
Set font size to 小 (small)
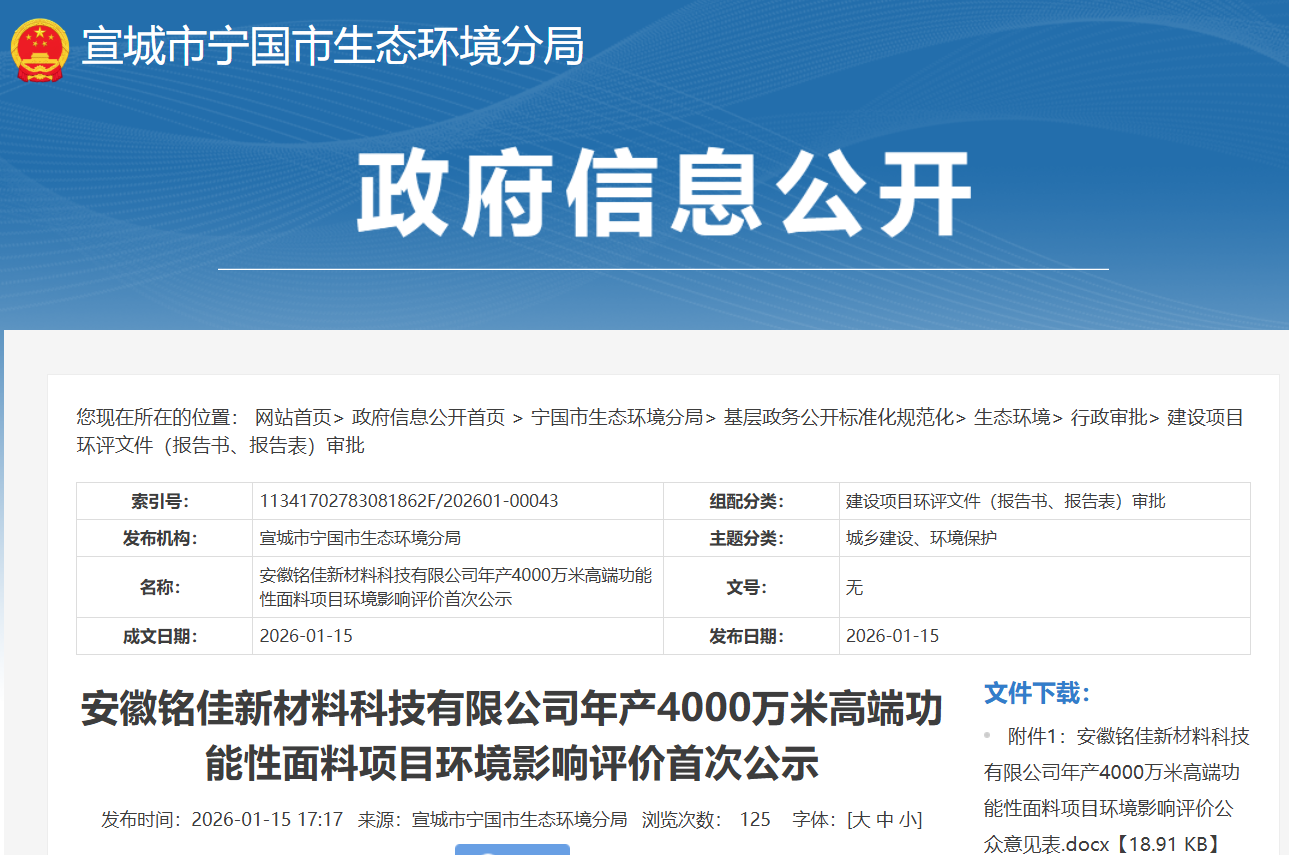(x=907, y=820)
